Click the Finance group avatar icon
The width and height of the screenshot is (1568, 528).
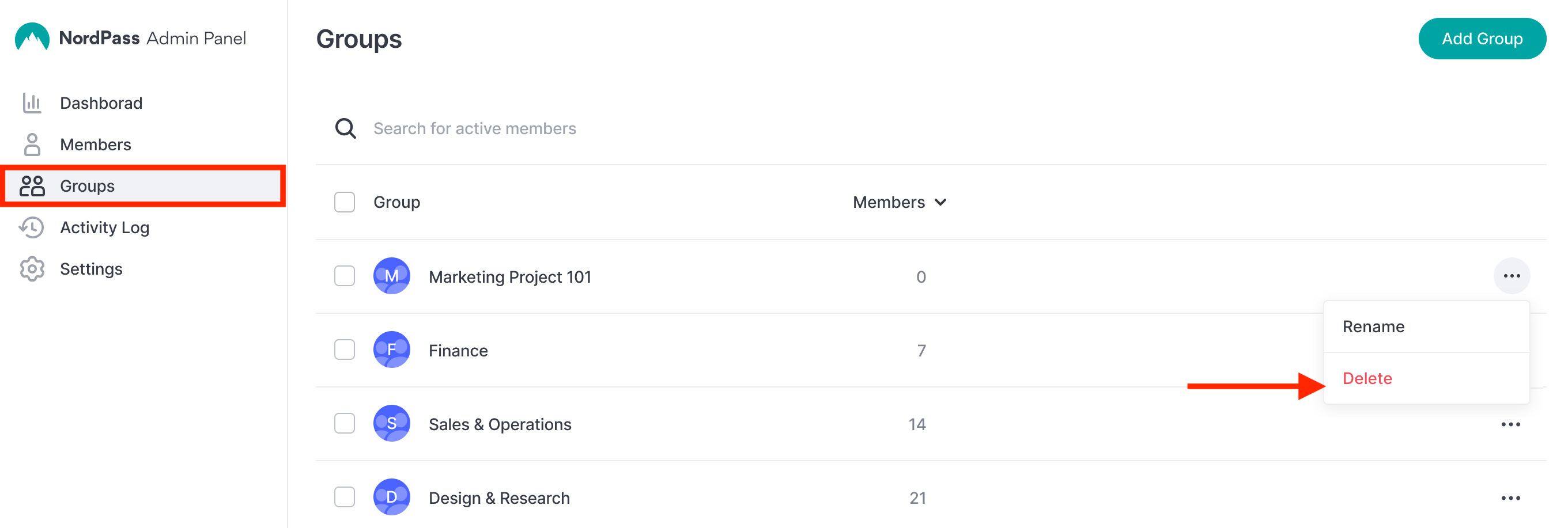[391, 350]
